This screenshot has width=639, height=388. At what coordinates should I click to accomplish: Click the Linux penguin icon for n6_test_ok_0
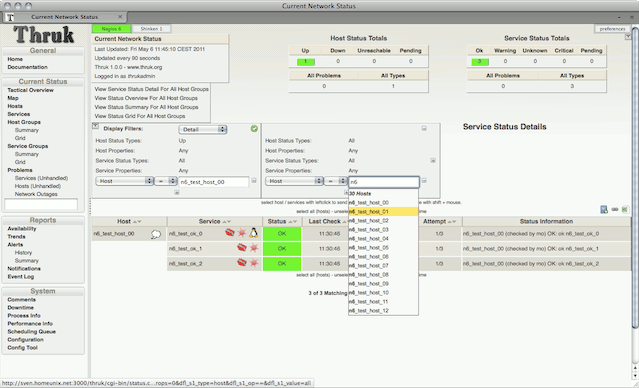(x=254, y=233)
